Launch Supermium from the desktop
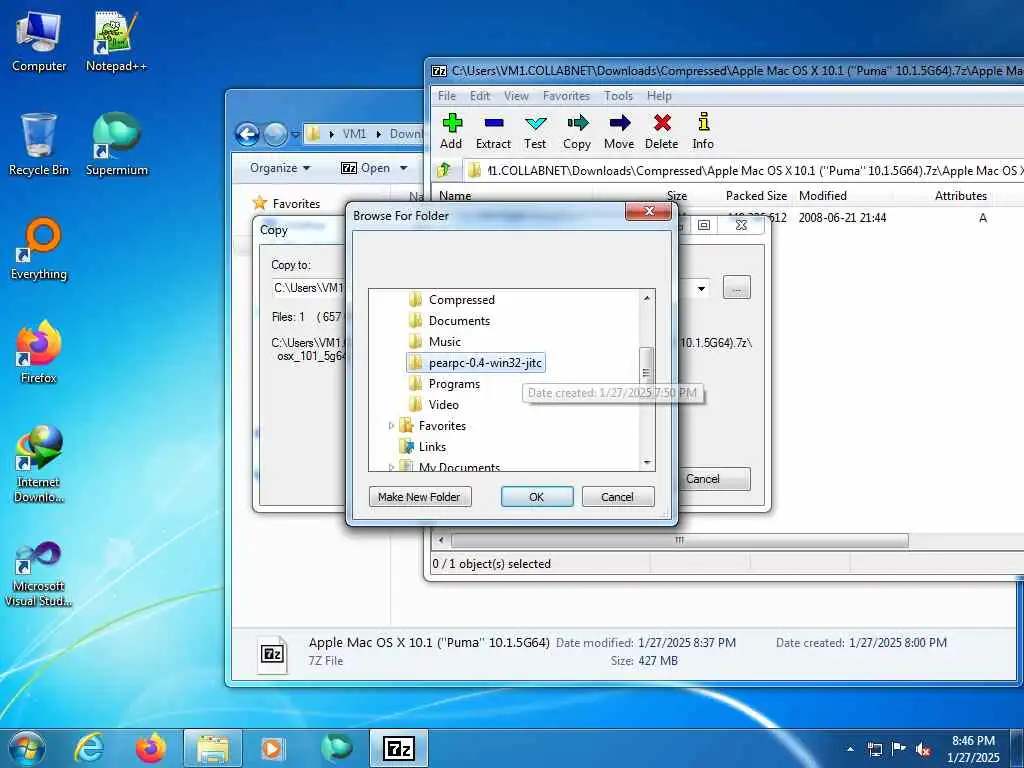This screenshot has width=1024, height=768. tap(116, 144)
